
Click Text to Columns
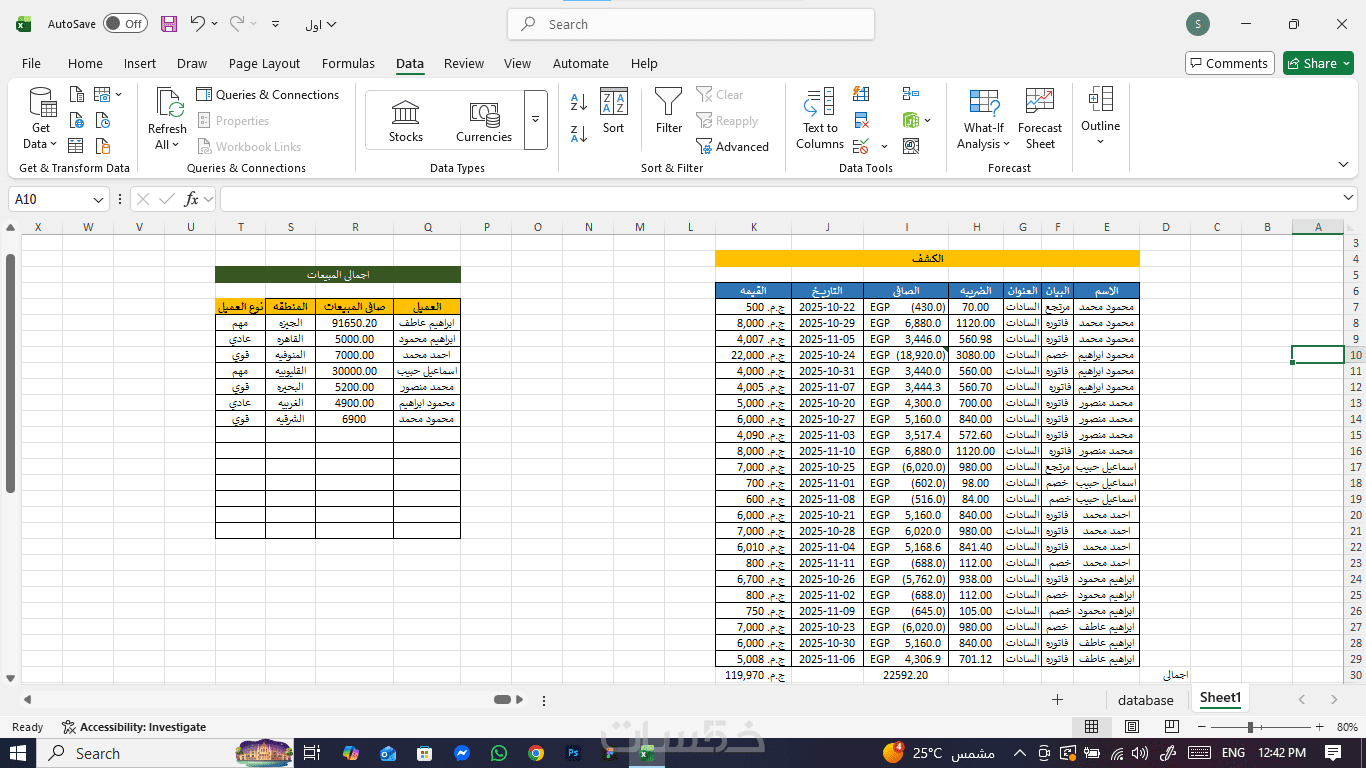click(820, 118)
